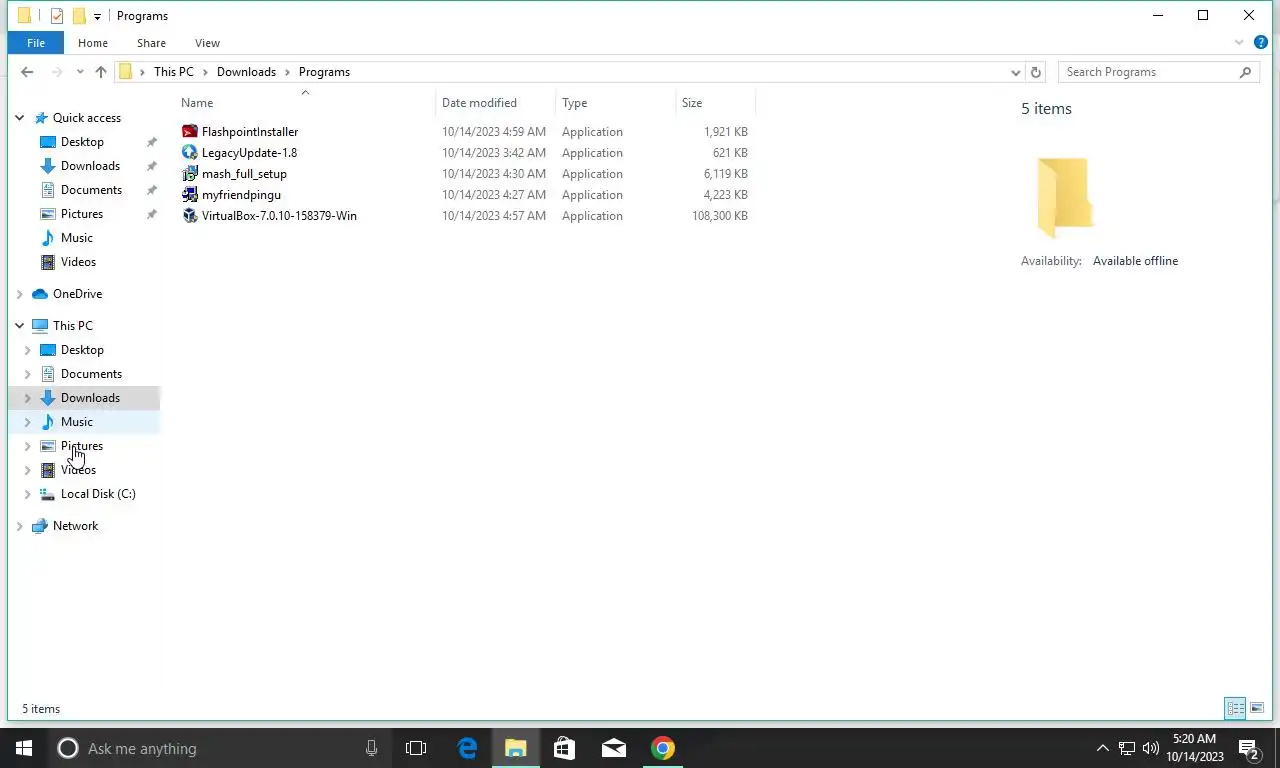Click the Quick access star icon
The height and width of the screenshot is (768, 1280).
pos(40,118)
